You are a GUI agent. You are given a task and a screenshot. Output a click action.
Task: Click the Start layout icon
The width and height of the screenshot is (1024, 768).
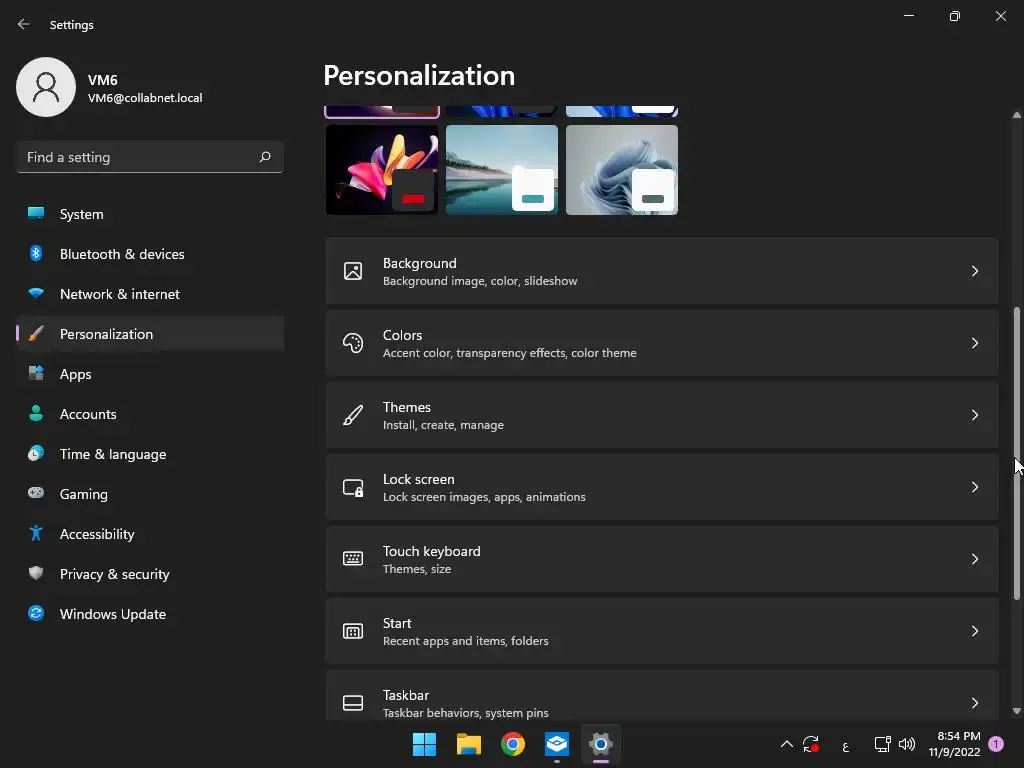point(353,631)
